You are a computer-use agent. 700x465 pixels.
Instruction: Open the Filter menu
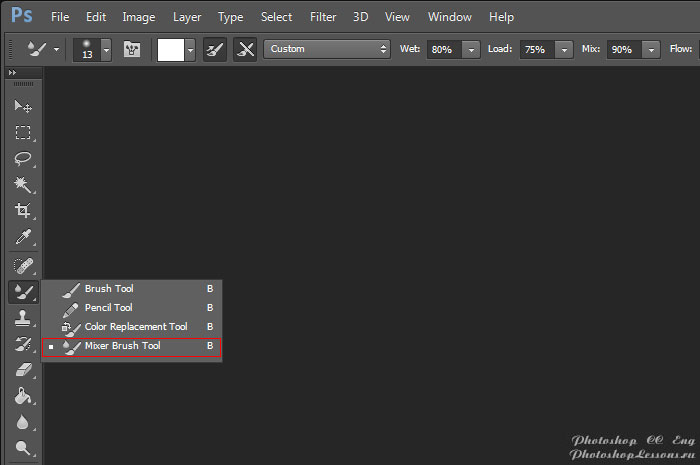[323, 17]
